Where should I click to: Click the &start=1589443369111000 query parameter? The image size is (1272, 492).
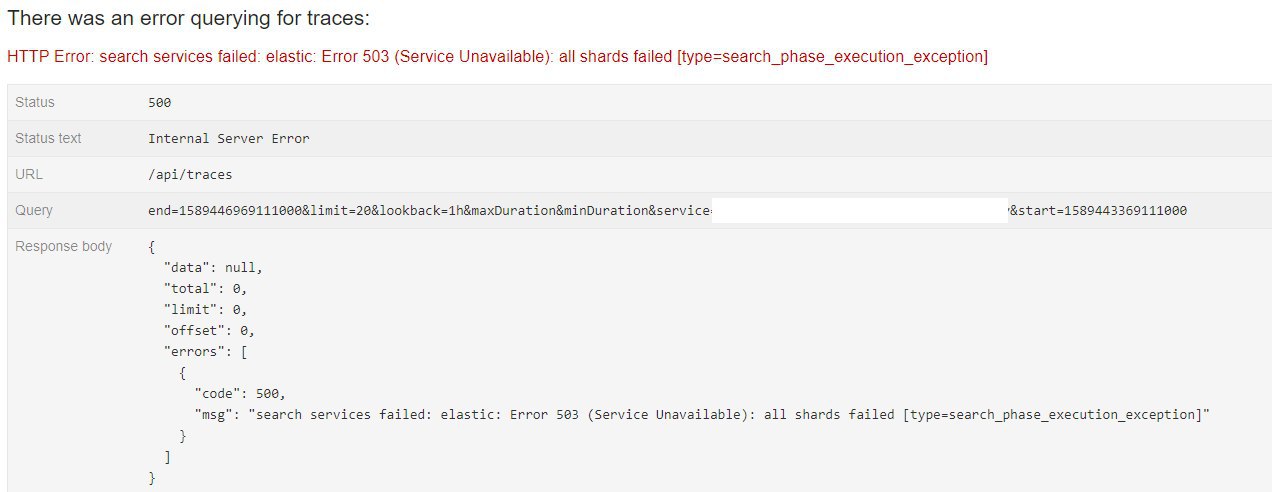(x=1097, y=210)
